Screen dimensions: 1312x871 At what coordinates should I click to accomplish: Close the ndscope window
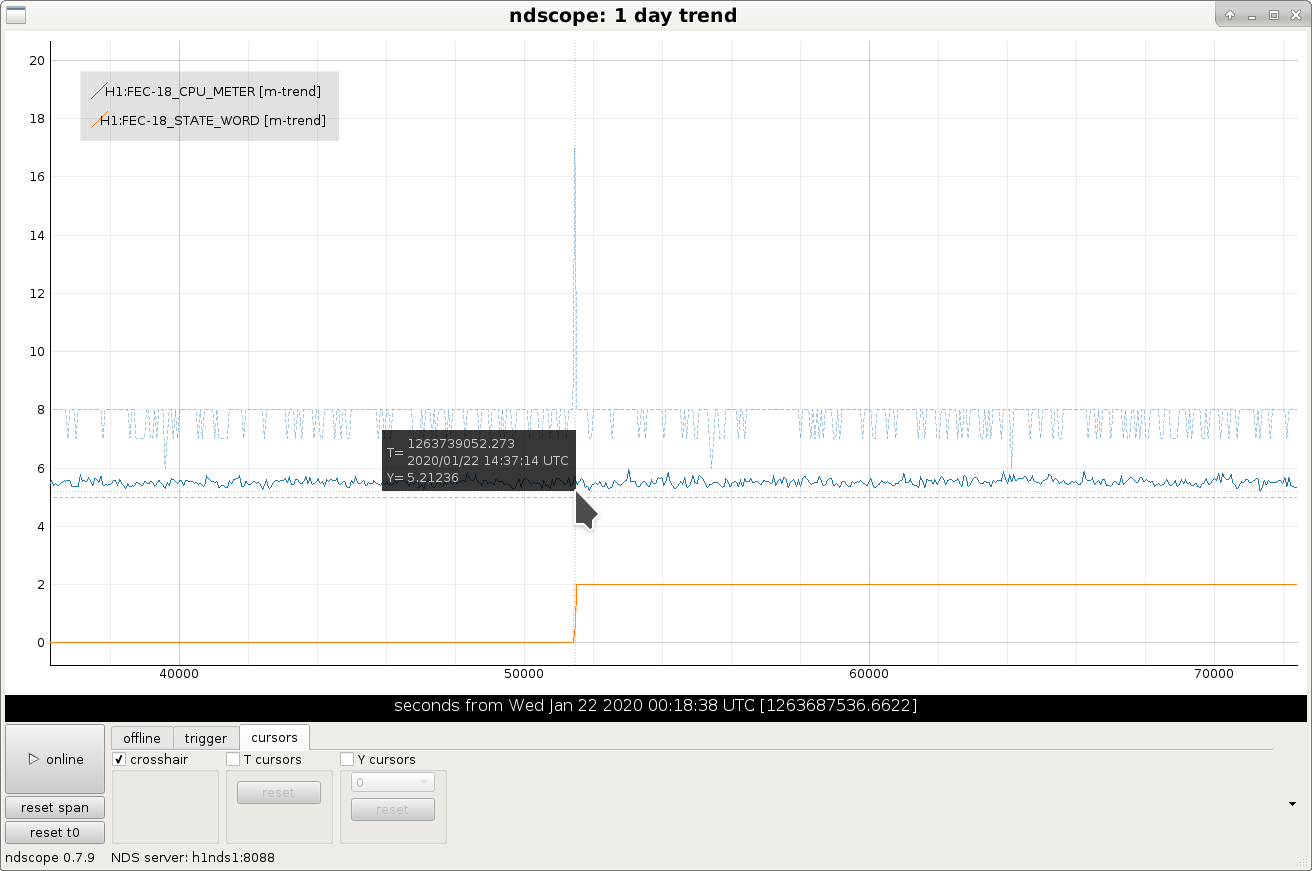click(1295, 15)
